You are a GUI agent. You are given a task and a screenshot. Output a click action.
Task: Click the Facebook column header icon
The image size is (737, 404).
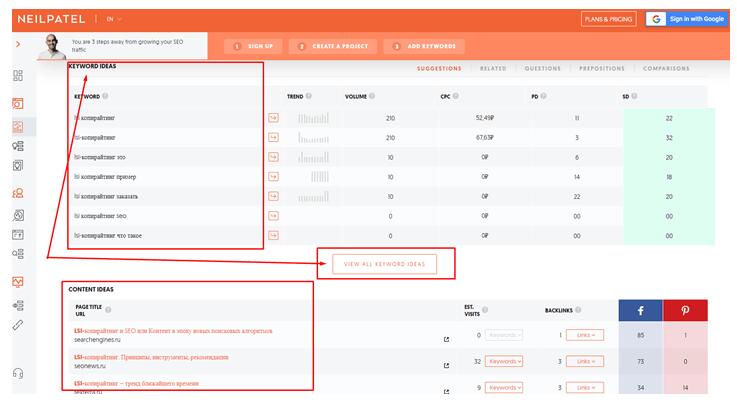click(x=641, y=311)
